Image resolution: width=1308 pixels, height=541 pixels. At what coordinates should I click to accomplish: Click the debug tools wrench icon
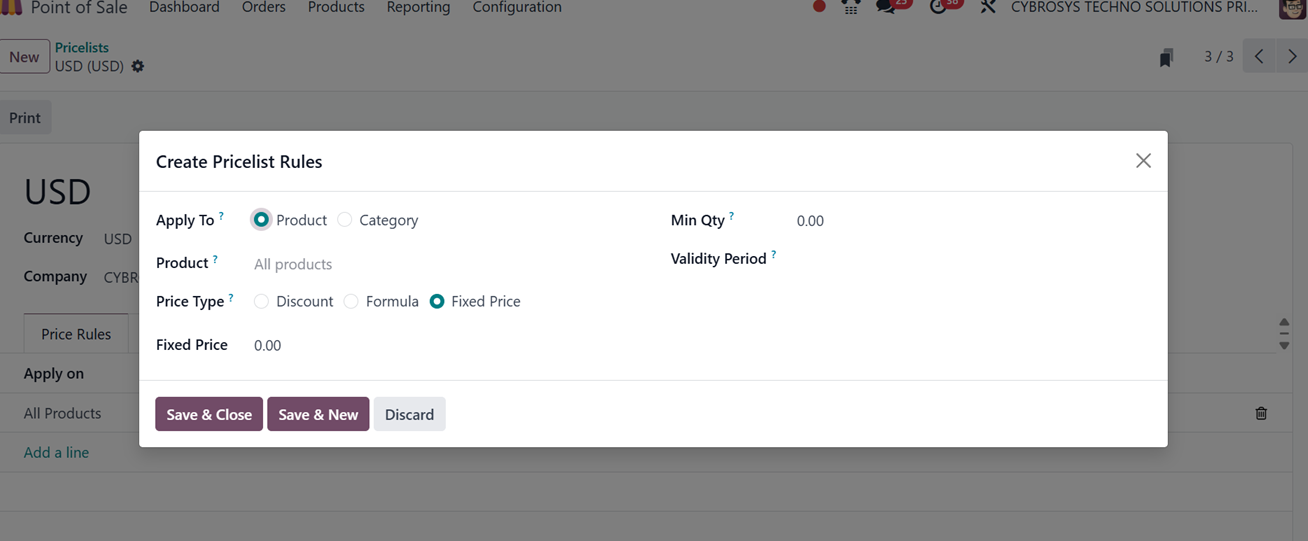pyautogui.click(x=988, y=7)
